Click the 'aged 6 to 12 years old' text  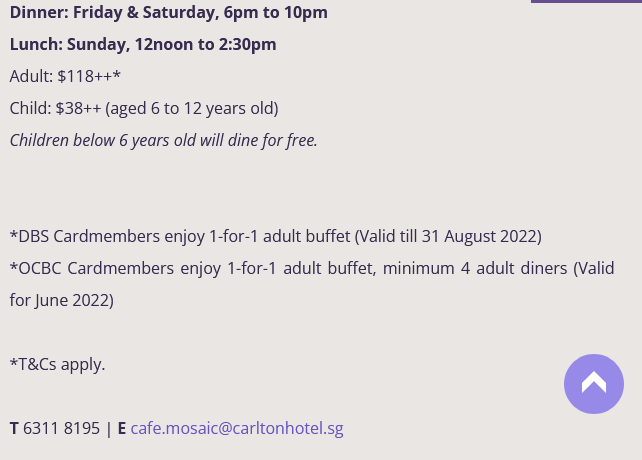click(x=192, y=108)
